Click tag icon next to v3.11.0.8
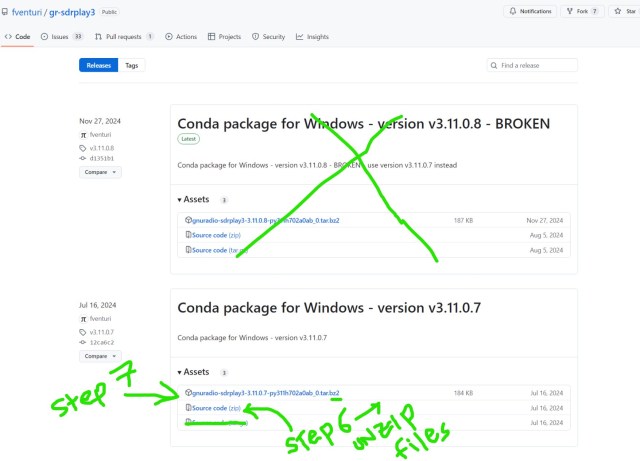 tap(83, 148)
